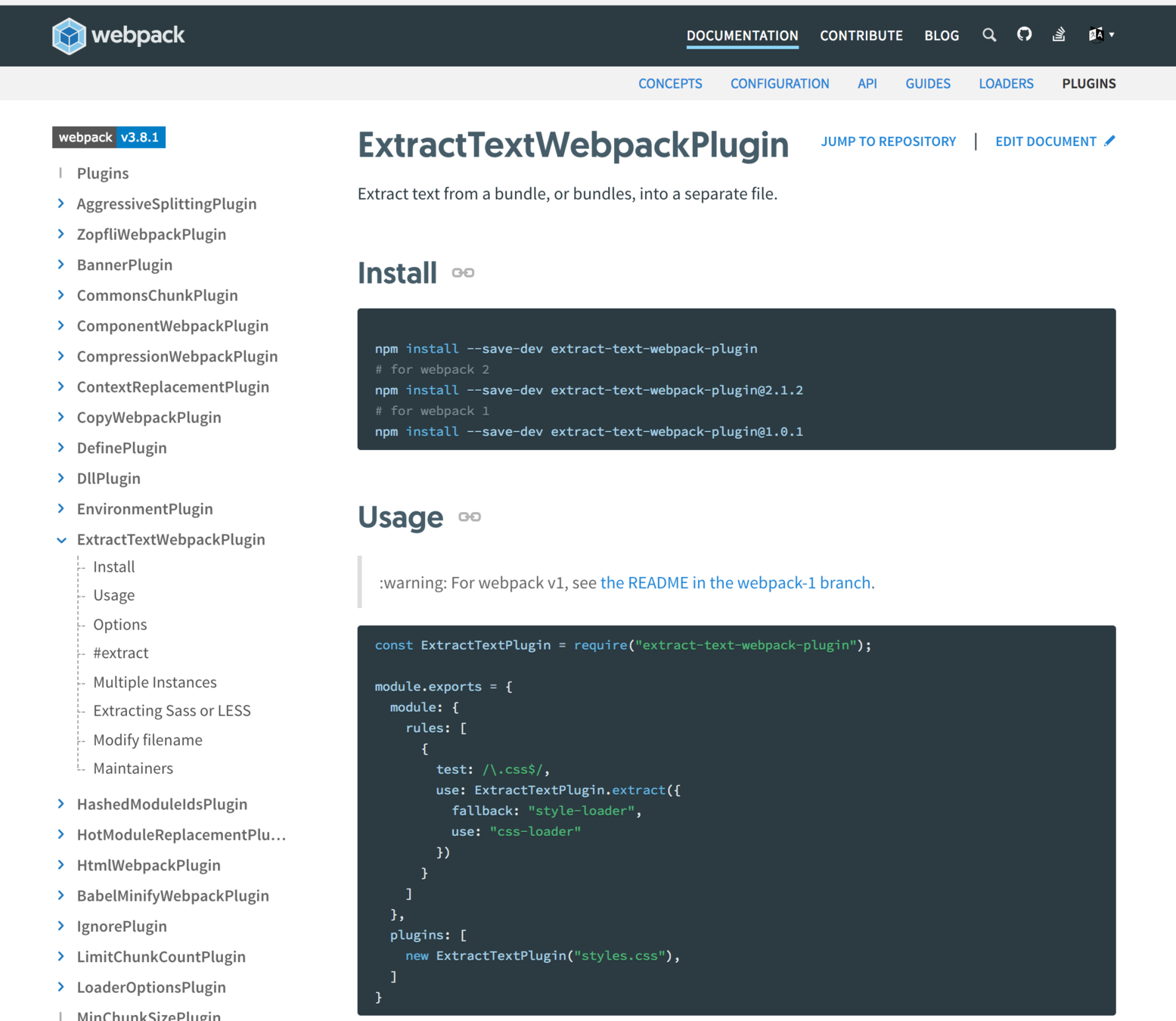Expand DefinePlugin chevron
The width and height of the screenshot is (1176, 1021).
coord(61,448)
